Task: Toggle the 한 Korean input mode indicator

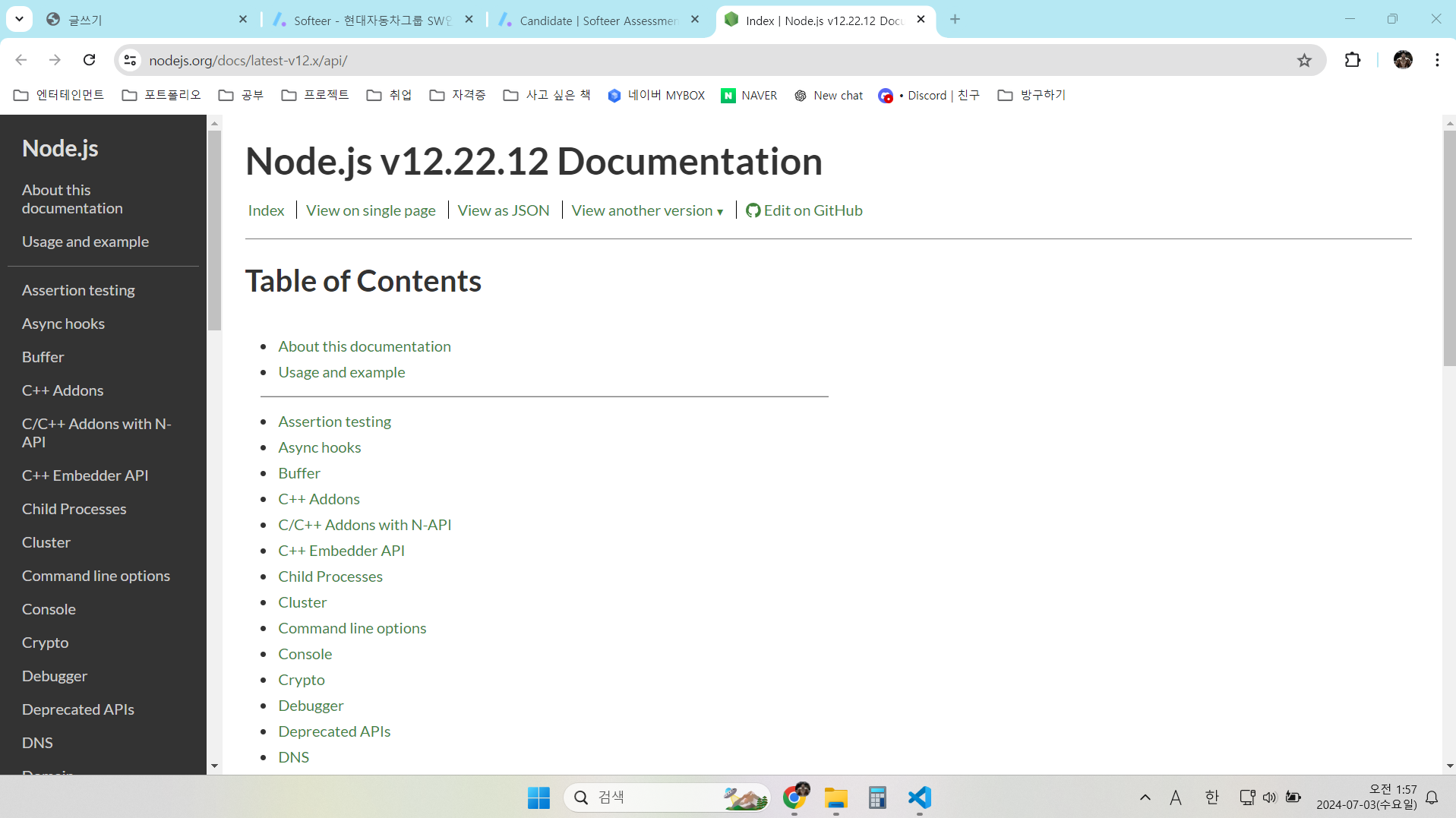Action: 1211,797
